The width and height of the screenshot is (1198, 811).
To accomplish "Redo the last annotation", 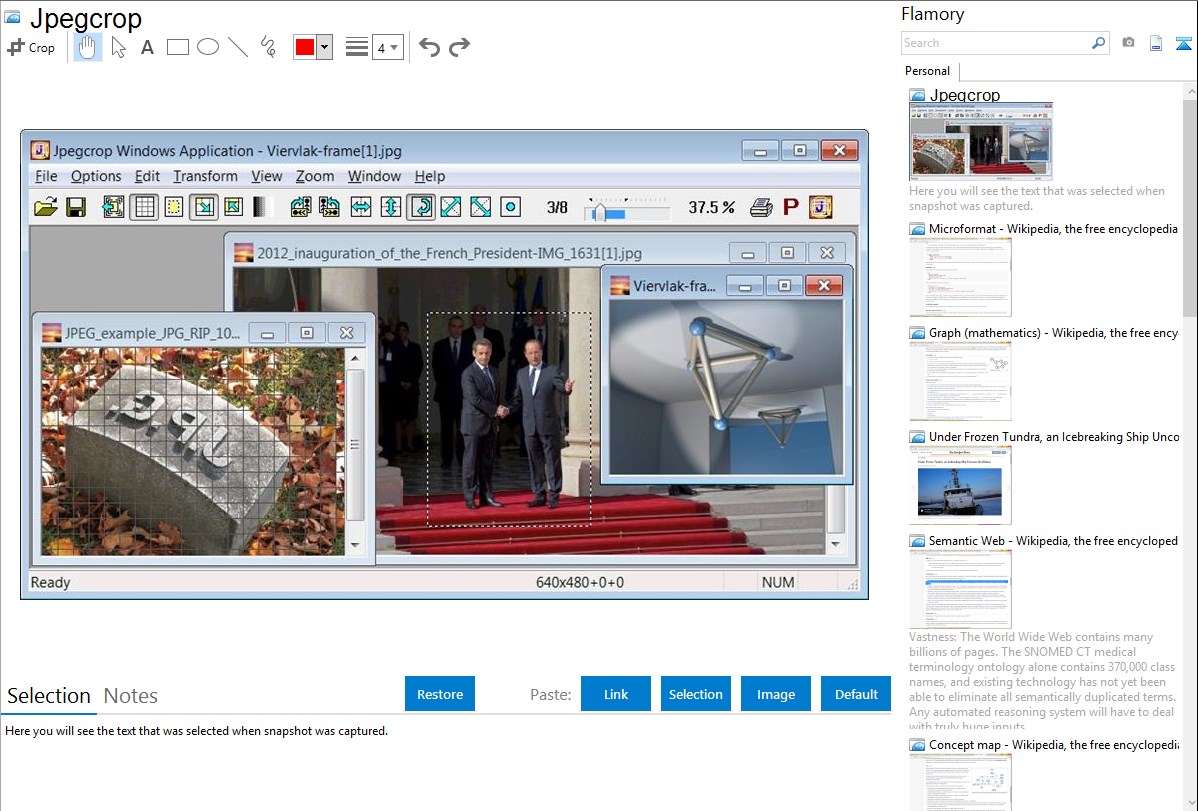I will tap(459, 47).
